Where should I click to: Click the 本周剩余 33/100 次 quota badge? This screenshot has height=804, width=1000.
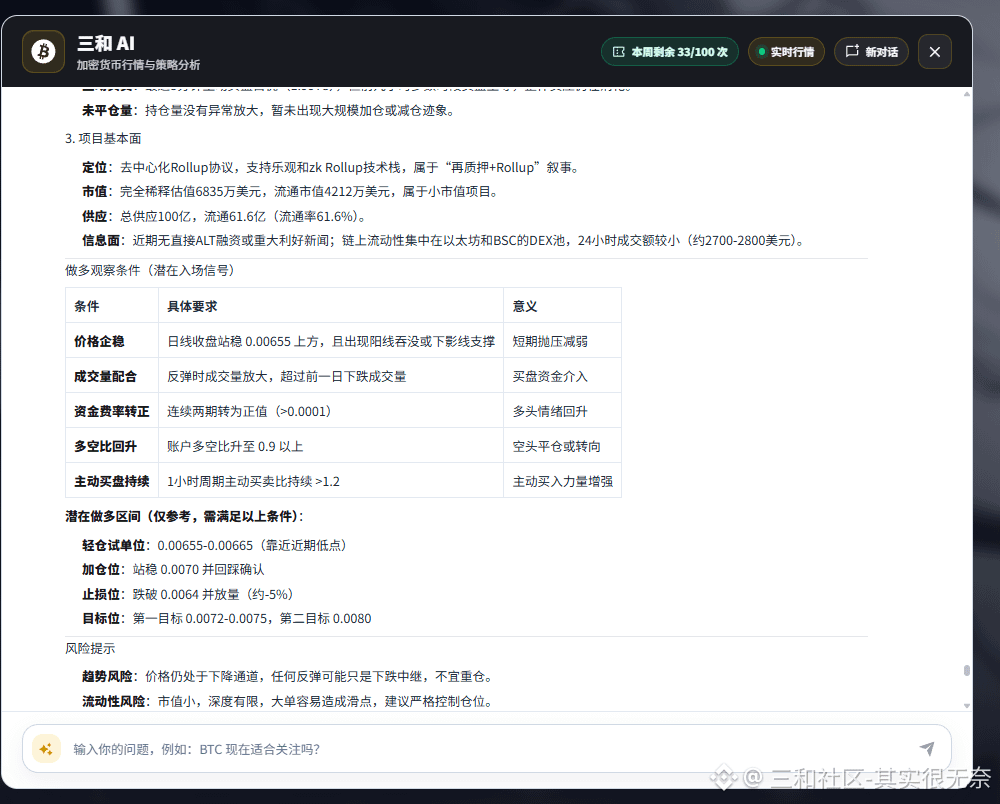coord(670,52)
